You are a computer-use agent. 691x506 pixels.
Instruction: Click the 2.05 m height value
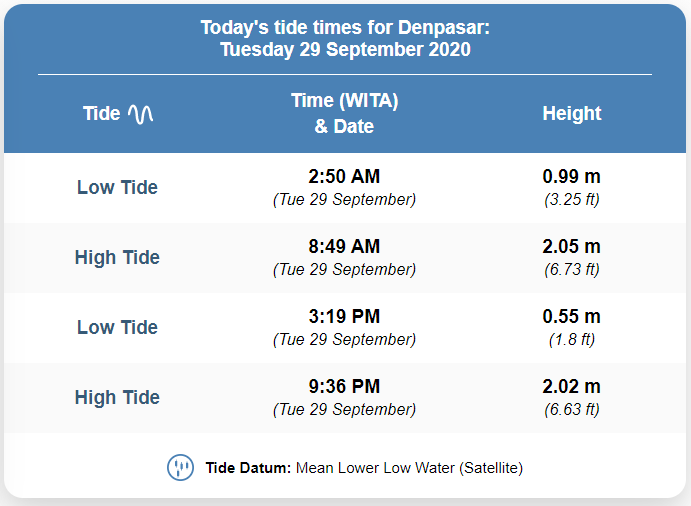point(572,246)
